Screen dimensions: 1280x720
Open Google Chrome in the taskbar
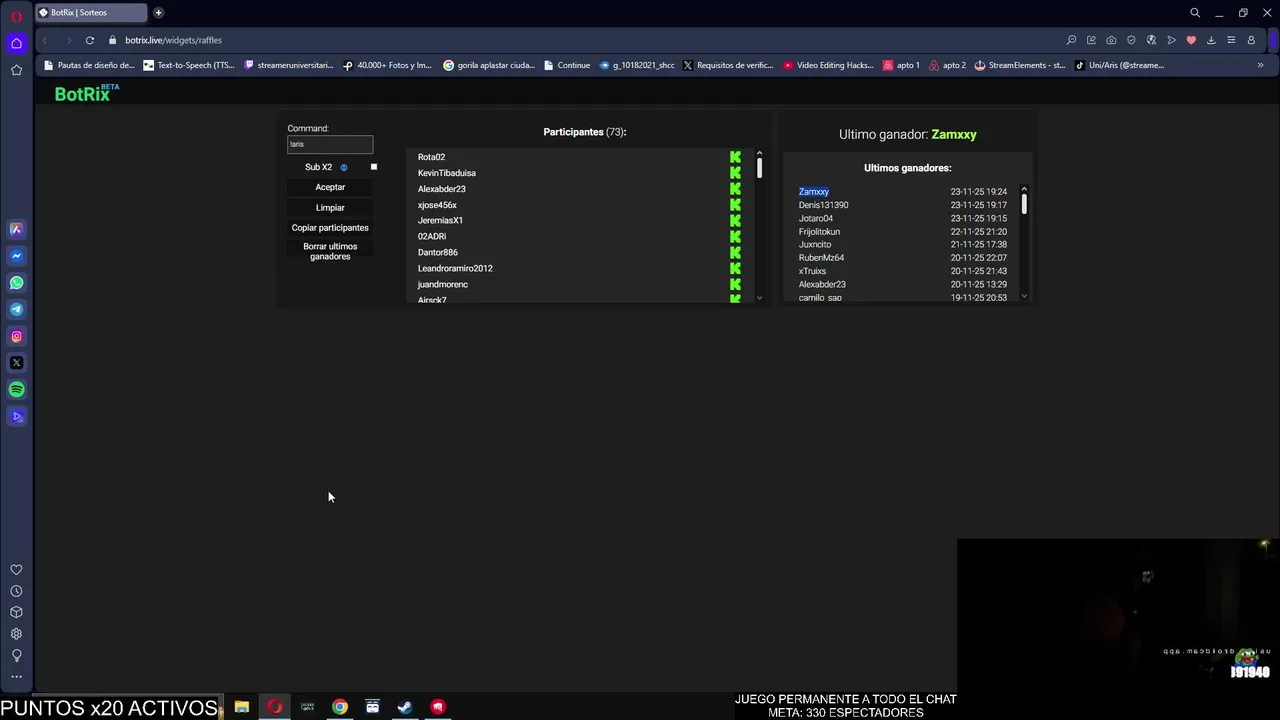coord(340,707)
